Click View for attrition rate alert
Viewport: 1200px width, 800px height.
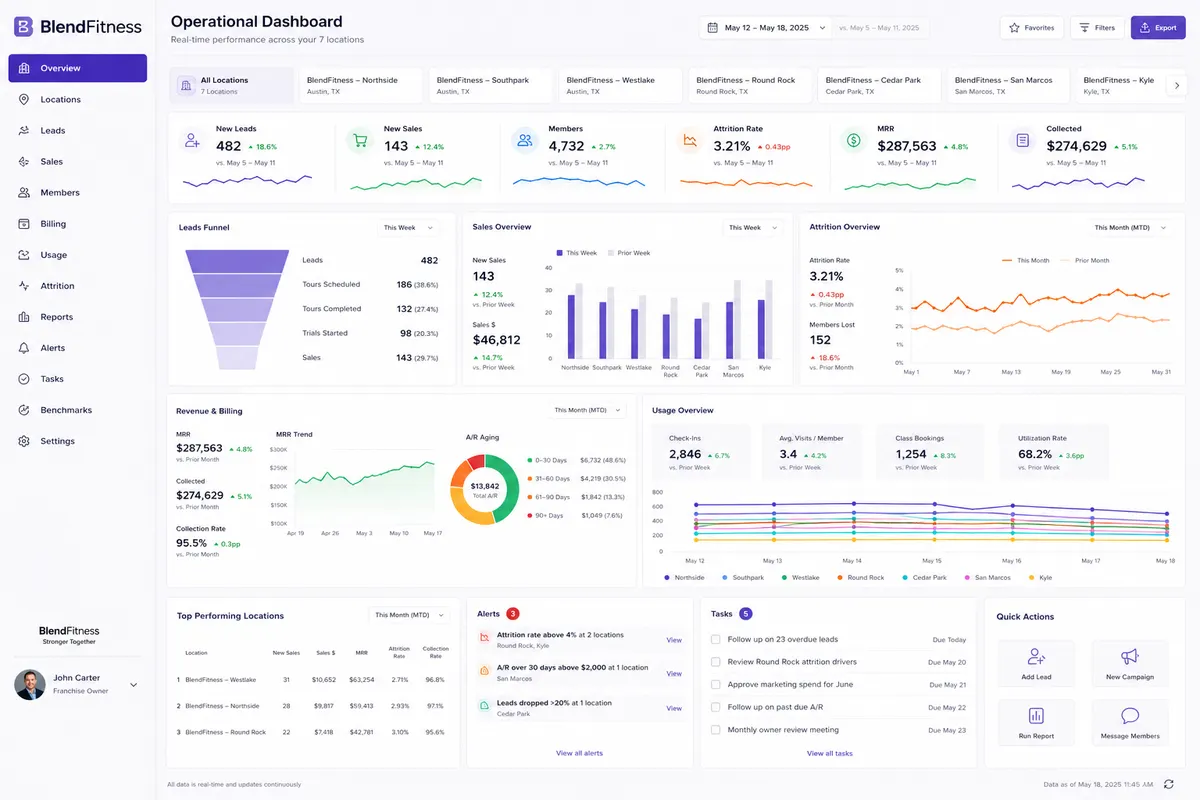[674, 640]
